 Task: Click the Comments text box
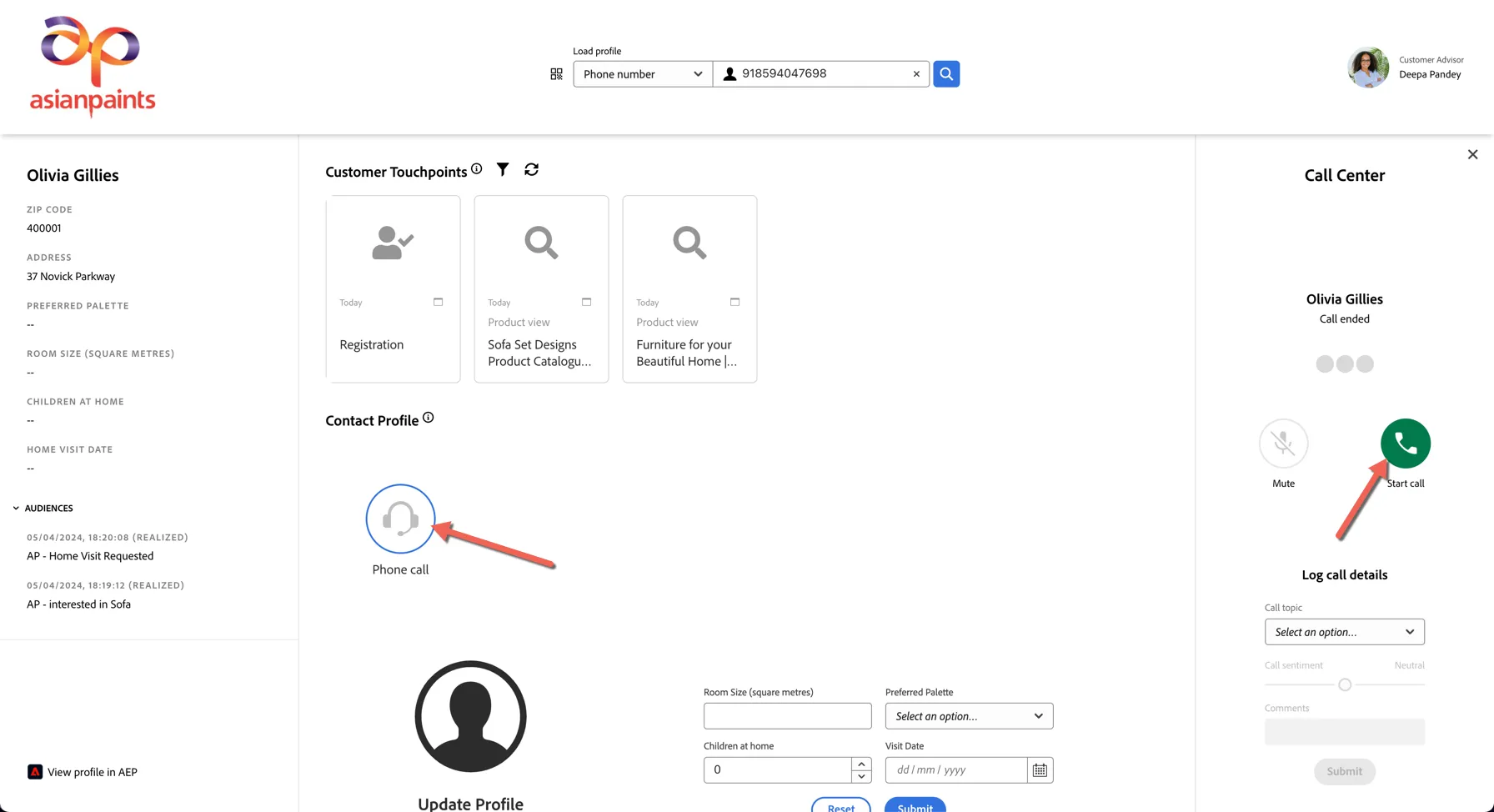pos(1344,732)
